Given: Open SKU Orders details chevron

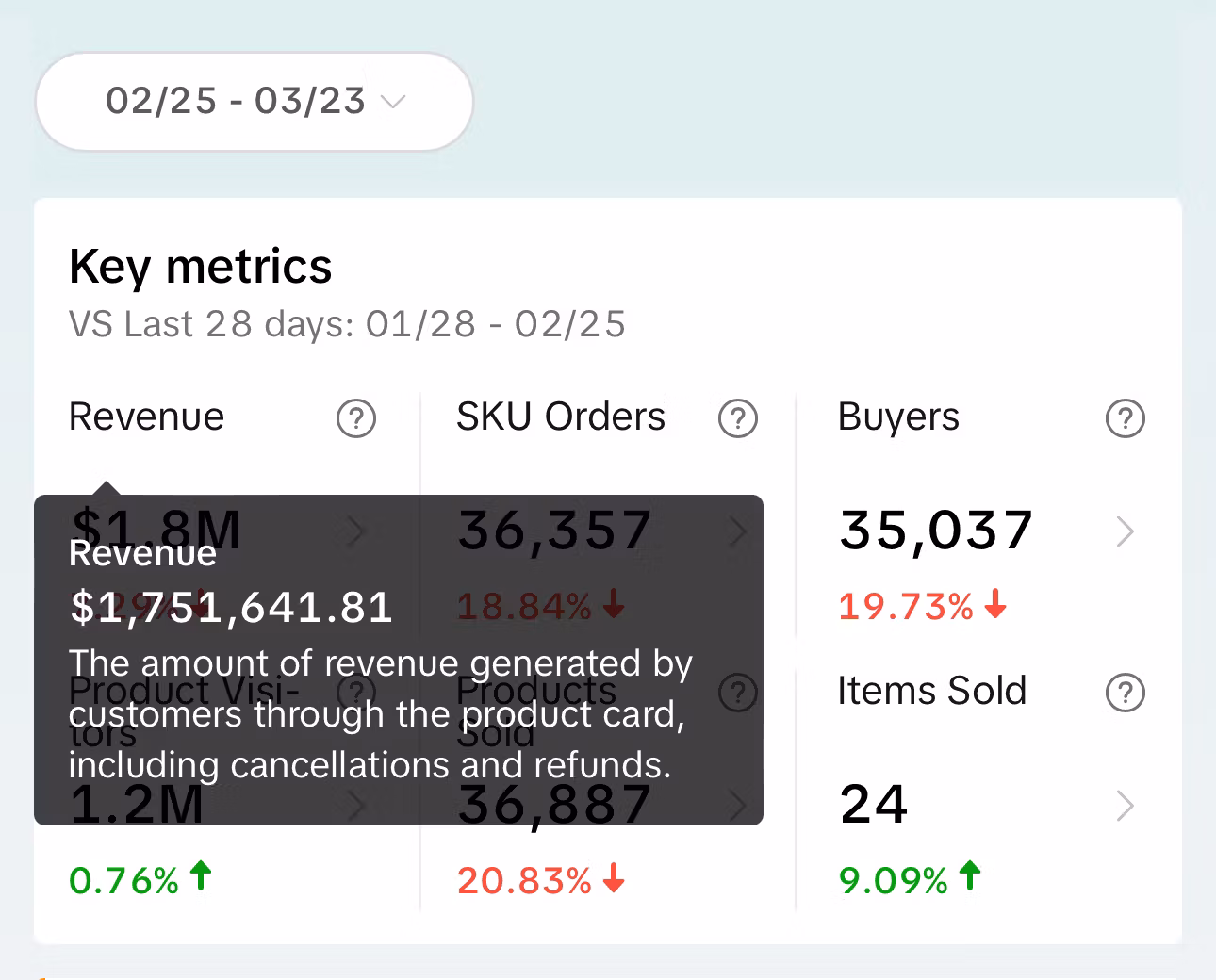Looking at the screenshot, I should pos(738,532).
